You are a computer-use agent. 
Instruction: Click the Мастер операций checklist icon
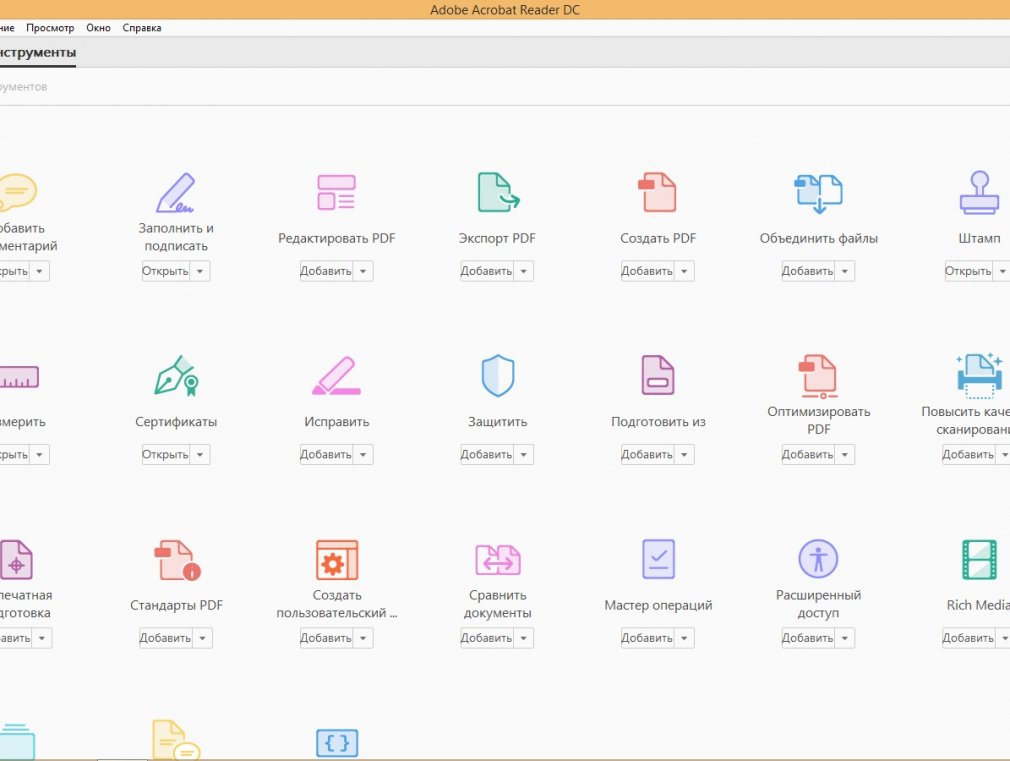(658, 559)
